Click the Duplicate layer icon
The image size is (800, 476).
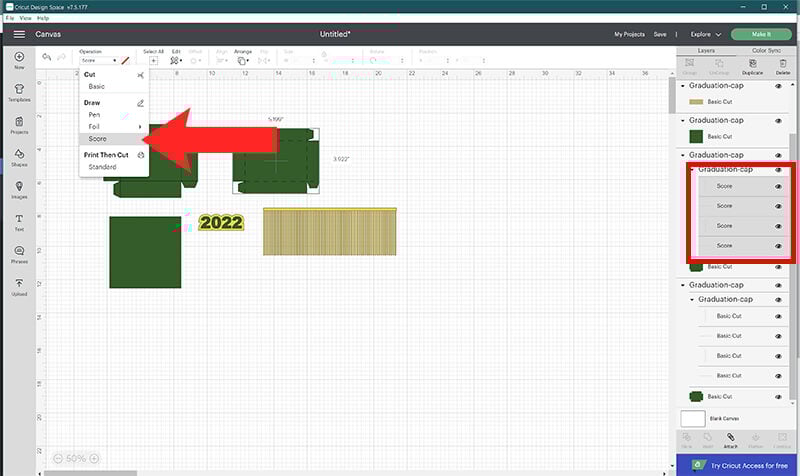click(753, 64)
